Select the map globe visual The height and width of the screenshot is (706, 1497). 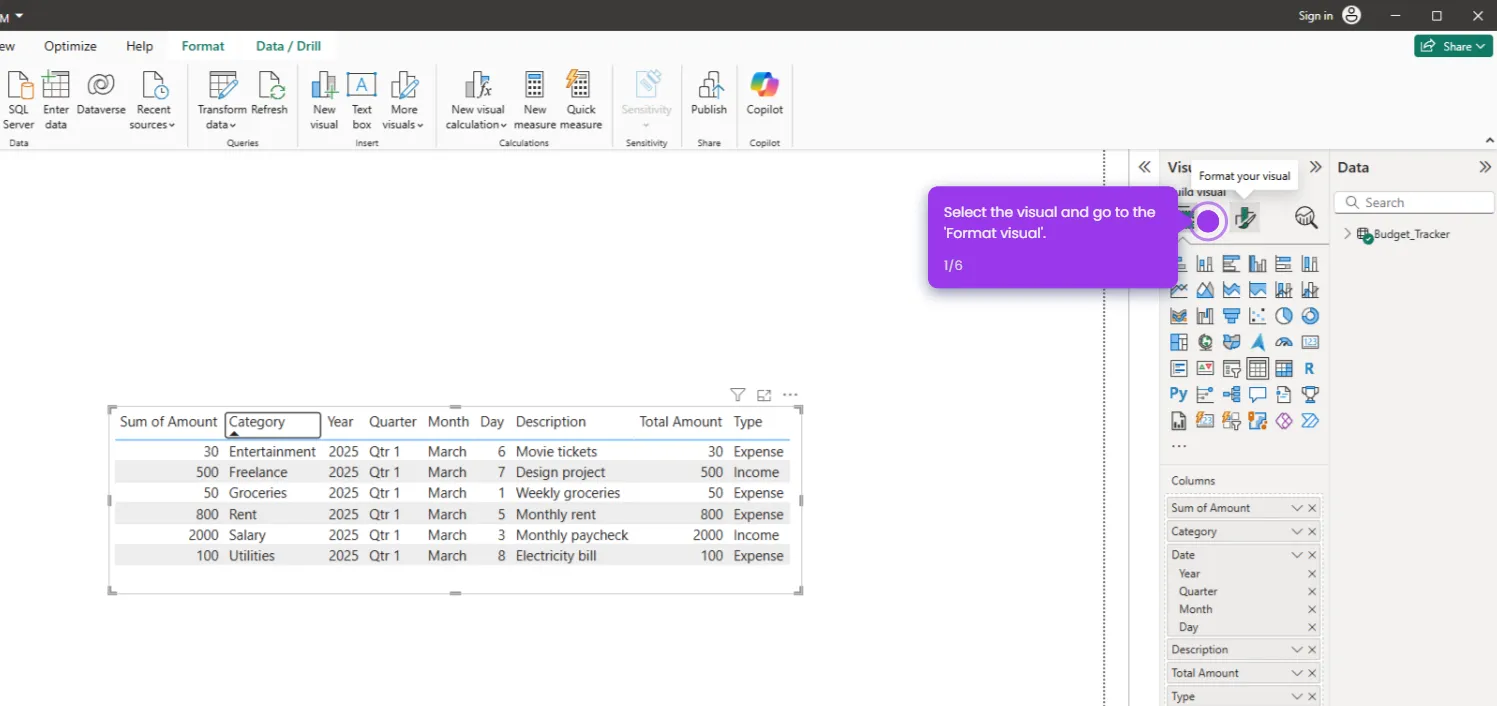click(x=1205, y=342)
